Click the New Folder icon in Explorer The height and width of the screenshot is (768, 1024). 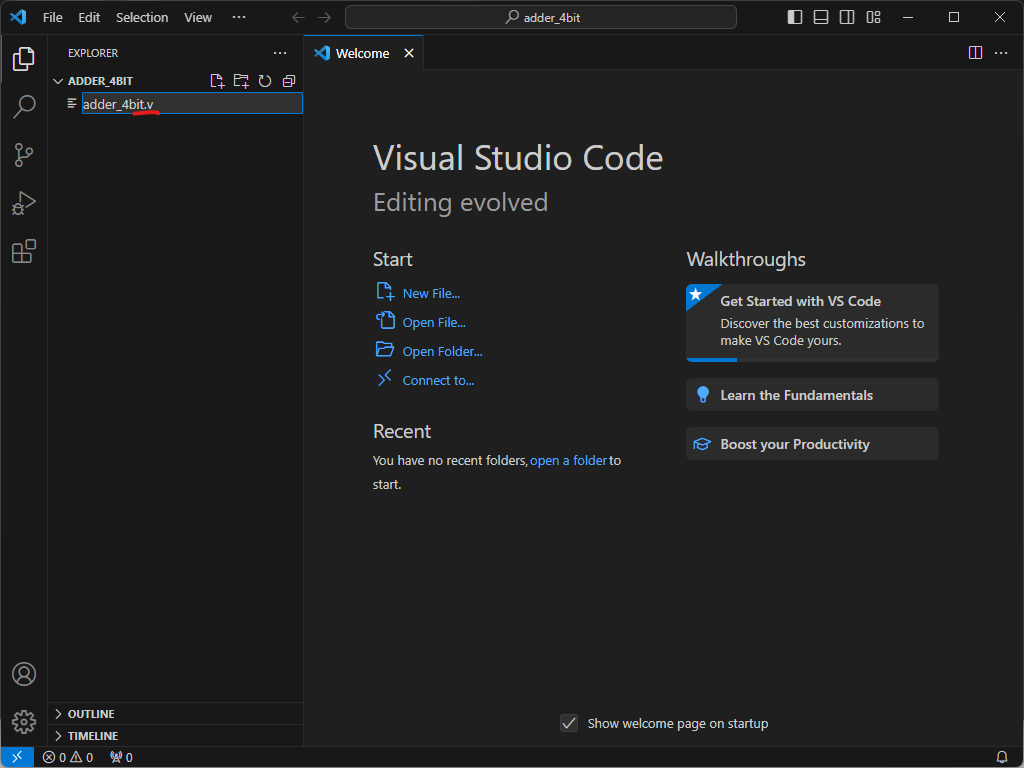(x=241, y=81)
